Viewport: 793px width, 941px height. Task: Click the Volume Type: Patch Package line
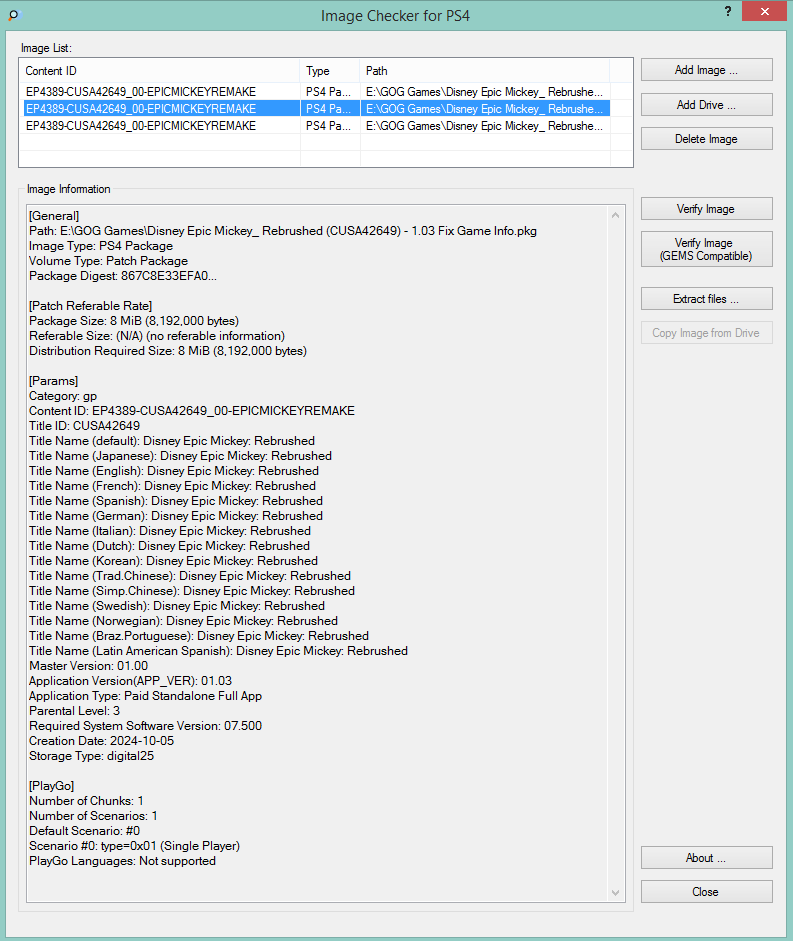pos(109,261)
